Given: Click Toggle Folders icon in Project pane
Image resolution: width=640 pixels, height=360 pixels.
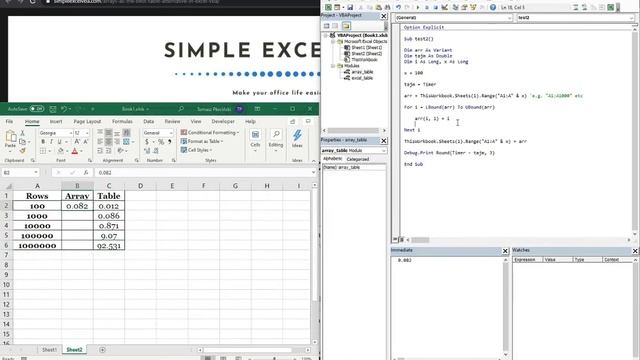Looking at the screenshot, I should point(346,26).
